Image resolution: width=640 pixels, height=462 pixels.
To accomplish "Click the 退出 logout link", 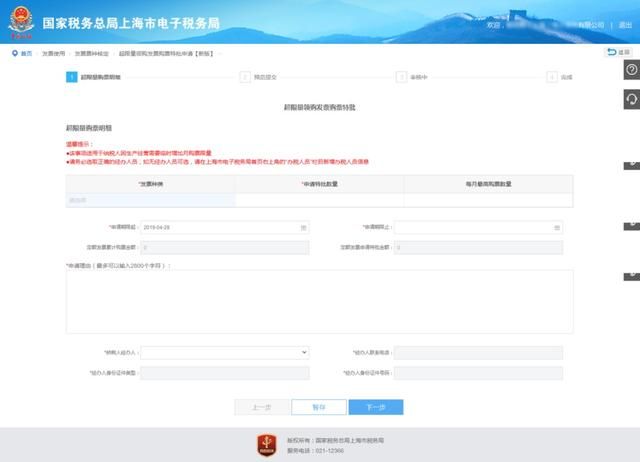I will (x=625, y=25).
